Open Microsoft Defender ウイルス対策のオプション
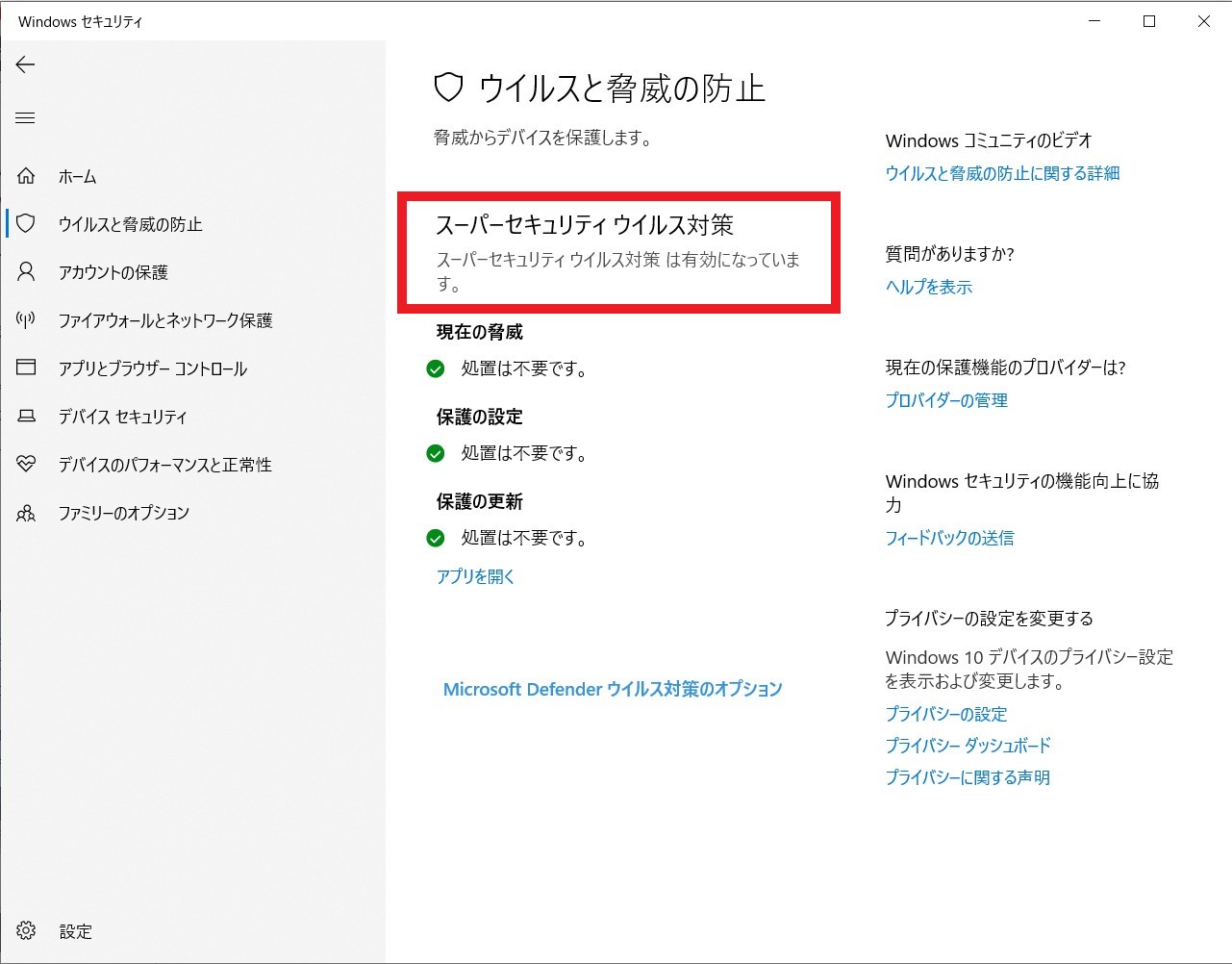The image size is (1232, 964). tap(613, 689)
